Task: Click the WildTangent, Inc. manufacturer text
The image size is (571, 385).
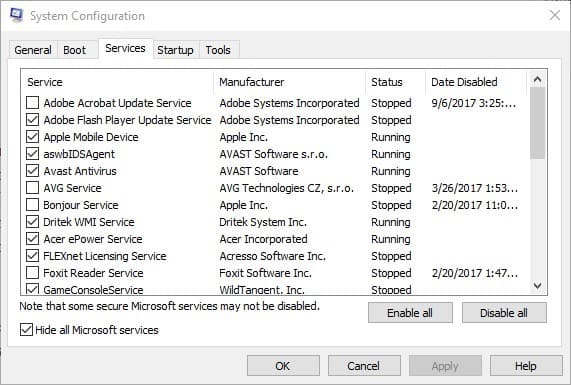Action: 262,290
